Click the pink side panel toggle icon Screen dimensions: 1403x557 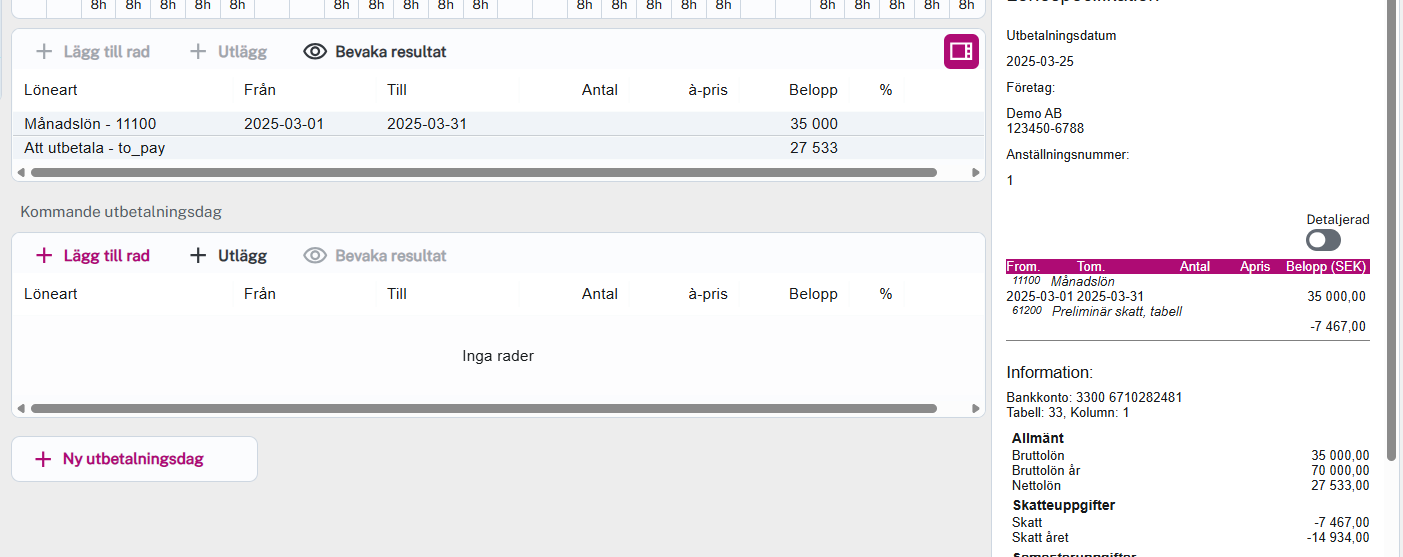coord(961,52)
